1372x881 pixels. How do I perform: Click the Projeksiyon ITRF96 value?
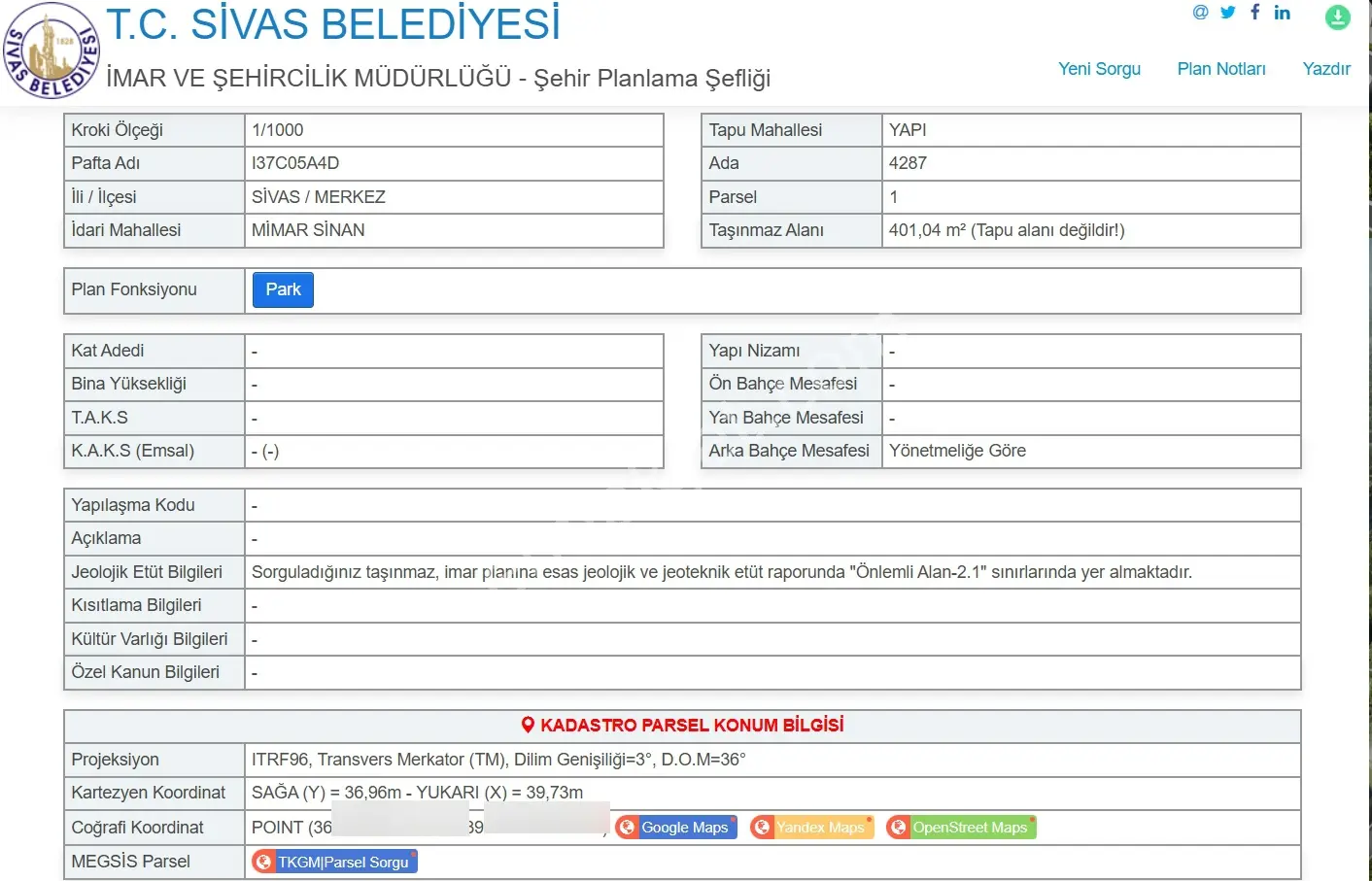[x=498, y=760]
